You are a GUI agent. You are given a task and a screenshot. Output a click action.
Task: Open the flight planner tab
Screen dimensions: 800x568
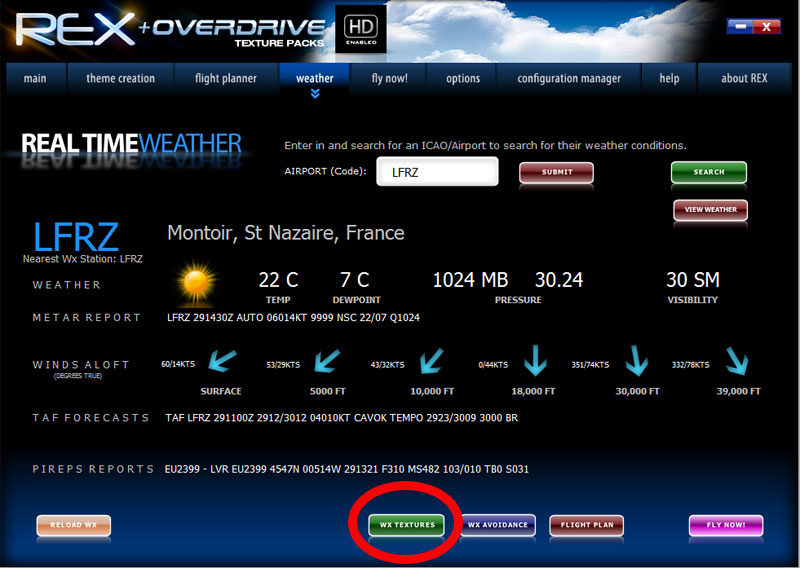[x=226, y=78]
